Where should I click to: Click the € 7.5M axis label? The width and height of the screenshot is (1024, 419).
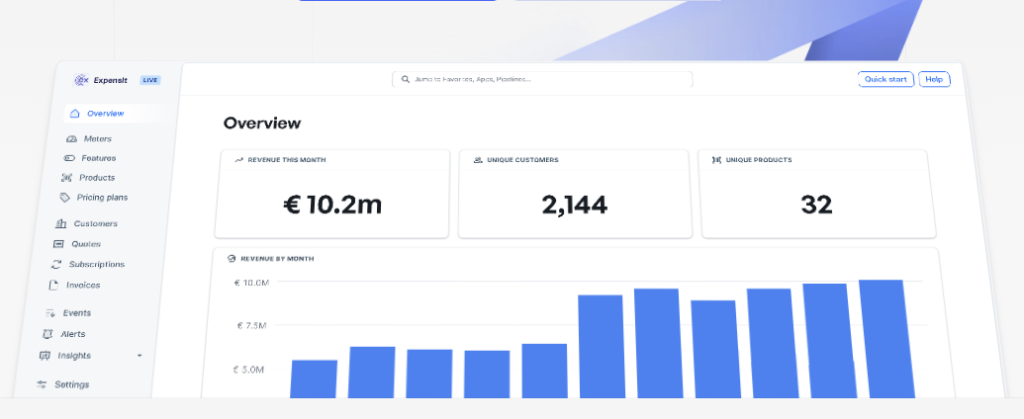(251, 325)
